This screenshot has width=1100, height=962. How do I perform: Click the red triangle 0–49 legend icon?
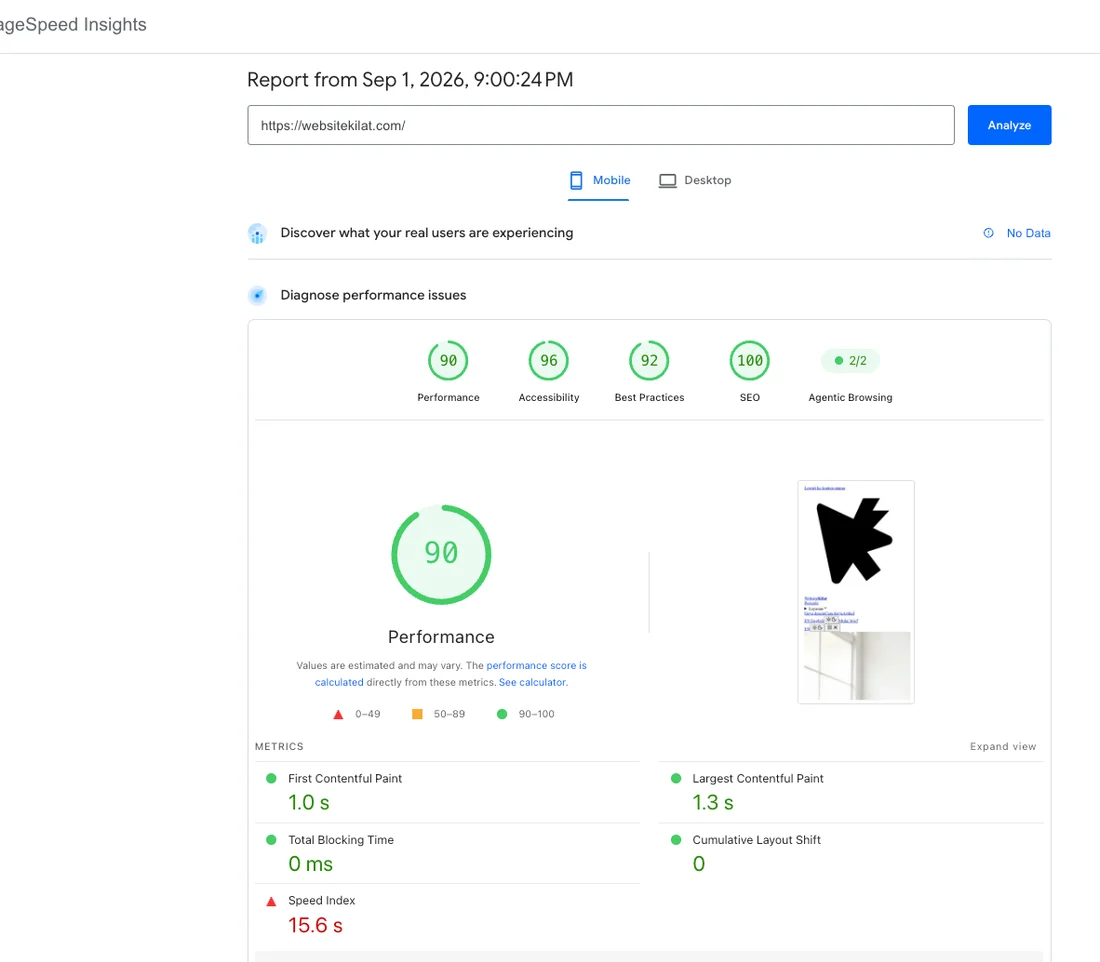tap(338, 714)
